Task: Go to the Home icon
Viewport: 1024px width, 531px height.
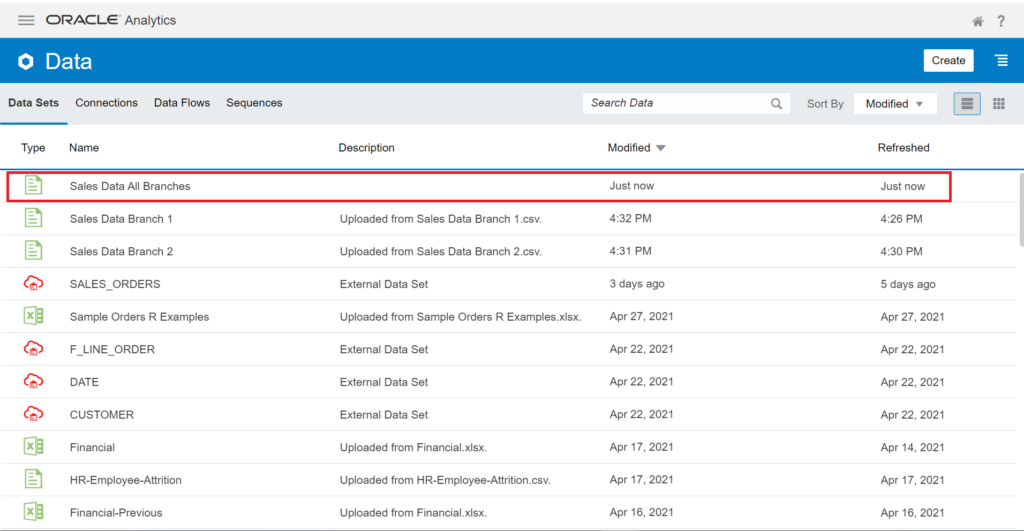Action: click(x=978, y=21)
